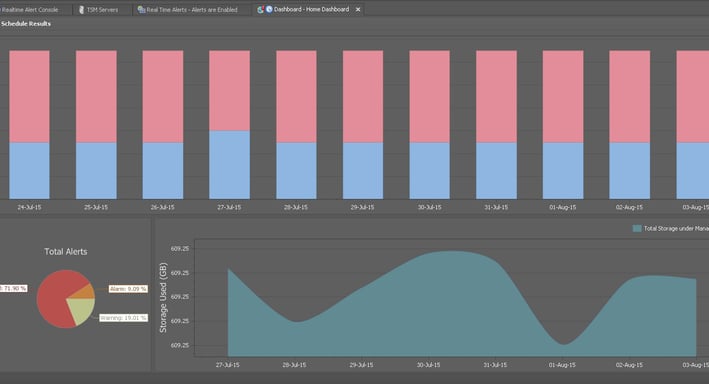
Task: Click the 24-Jul-15 bar chart axis label
Action: pos(29,207)
